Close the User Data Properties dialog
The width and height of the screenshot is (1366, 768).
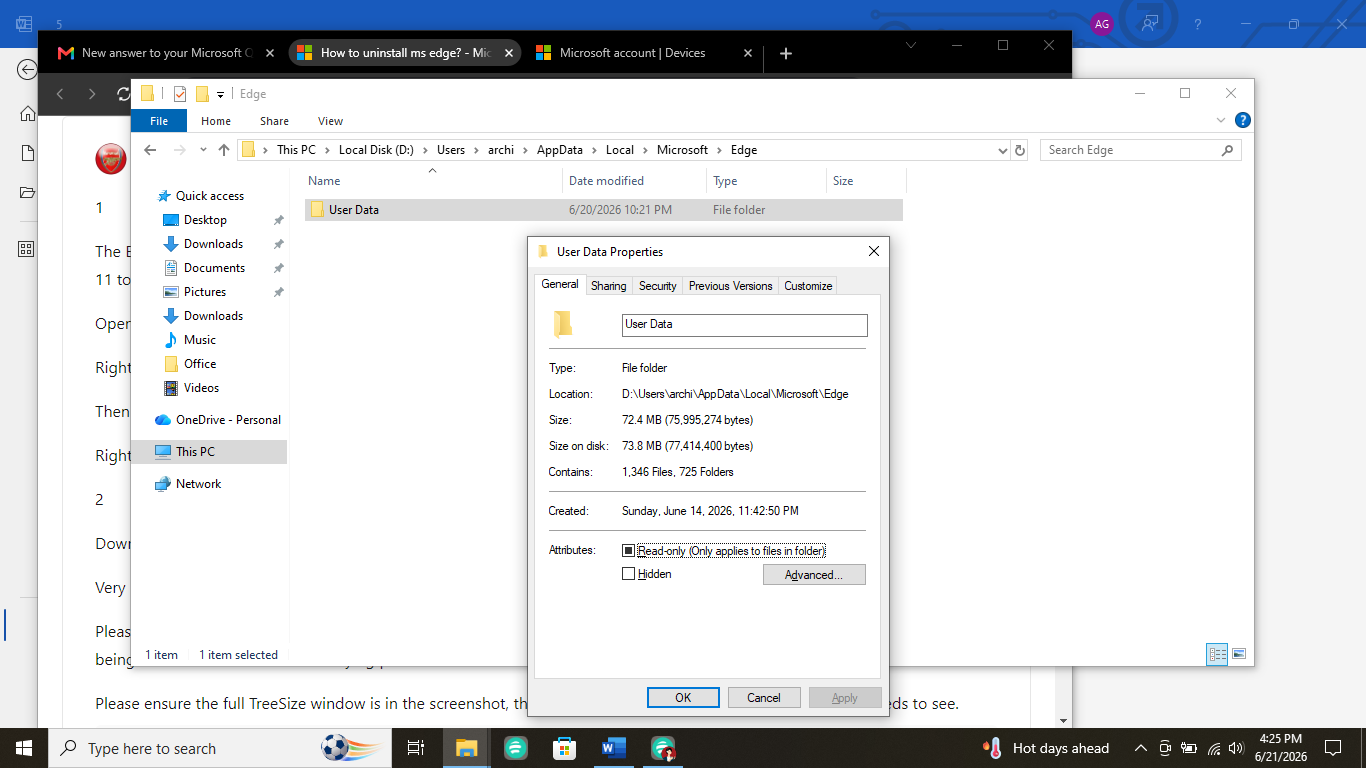click(x=873, y=252)
